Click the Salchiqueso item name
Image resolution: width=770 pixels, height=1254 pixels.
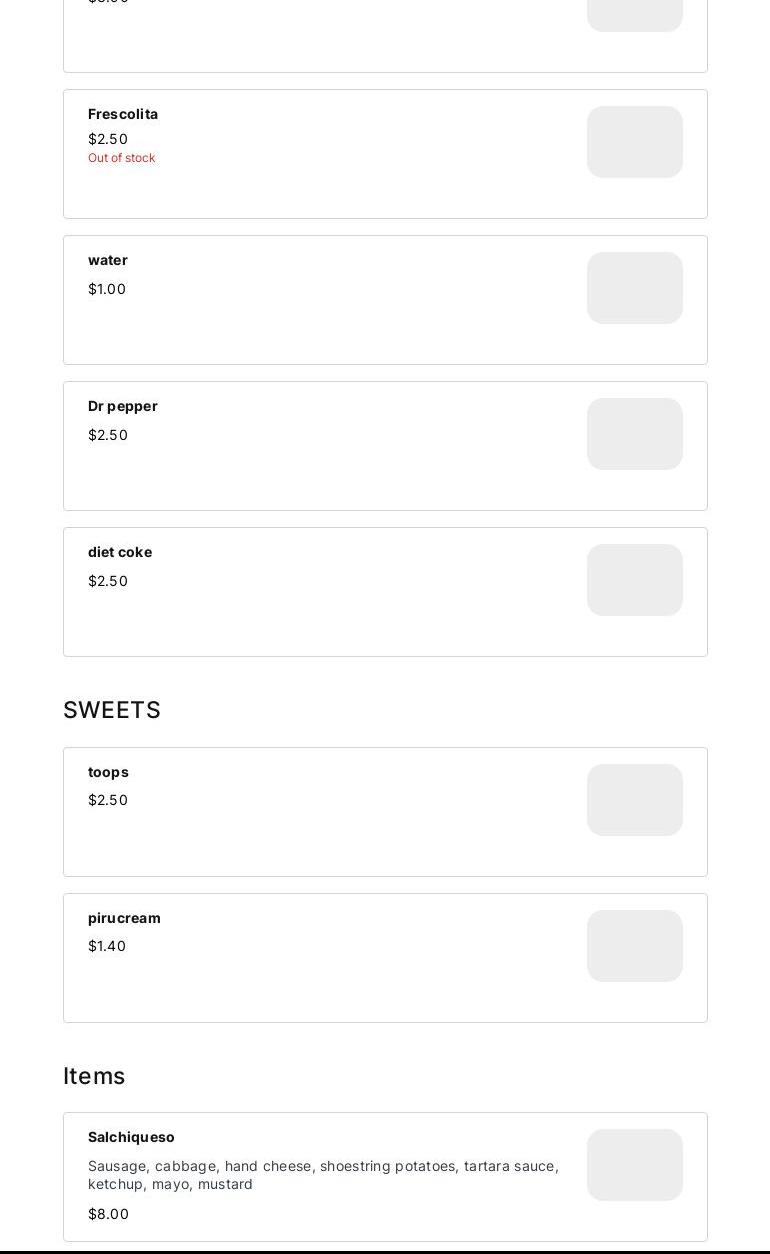(x=131, y=1137)
